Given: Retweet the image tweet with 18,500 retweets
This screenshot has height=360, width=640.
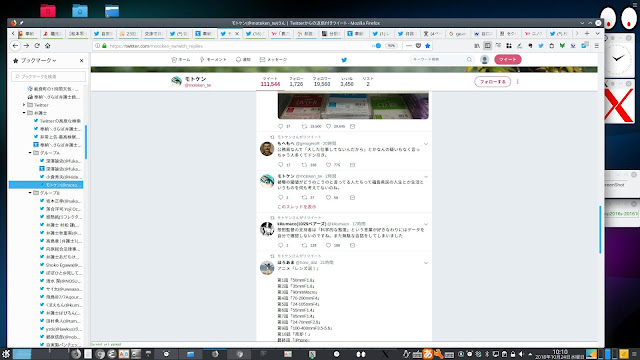Looking at the screenshot, I should click(304, 127).
